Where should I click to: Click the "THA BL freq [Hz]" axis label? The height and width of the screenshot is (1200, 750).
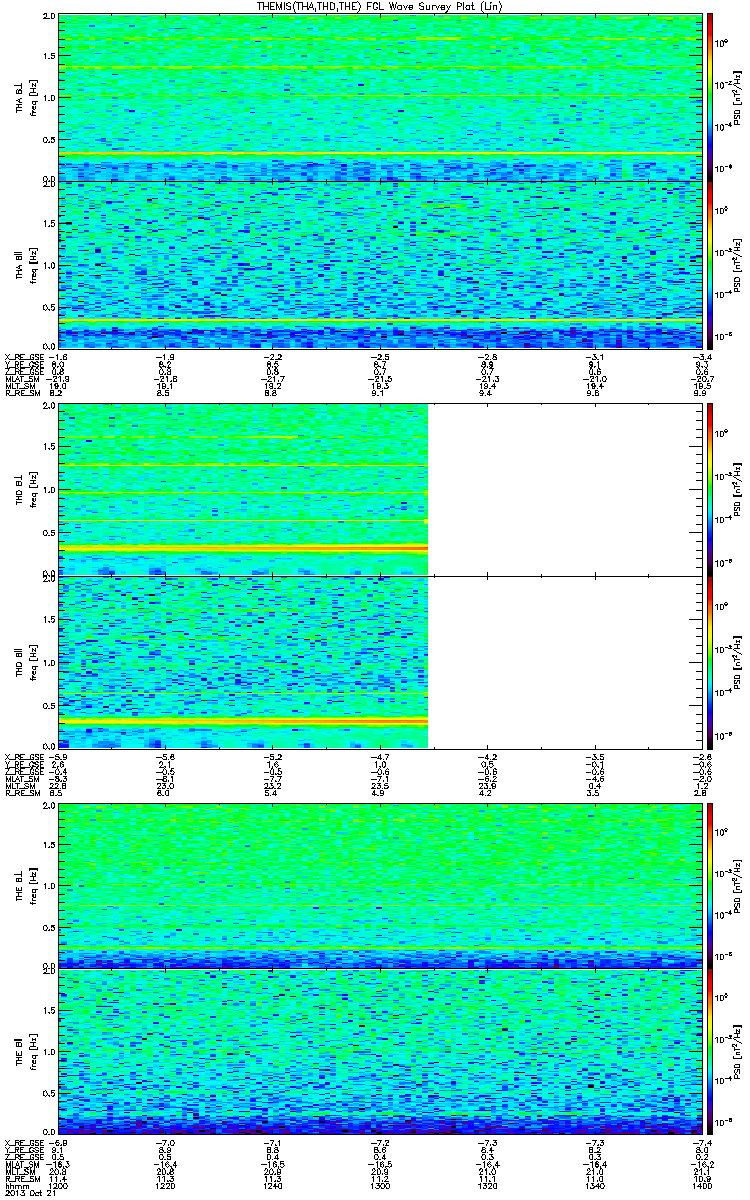(24, 98)
